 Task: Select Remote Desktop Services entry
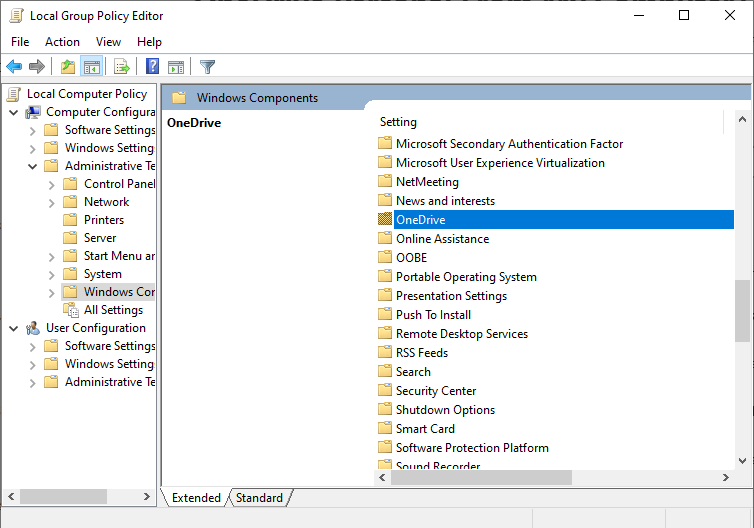coord(462,333)
